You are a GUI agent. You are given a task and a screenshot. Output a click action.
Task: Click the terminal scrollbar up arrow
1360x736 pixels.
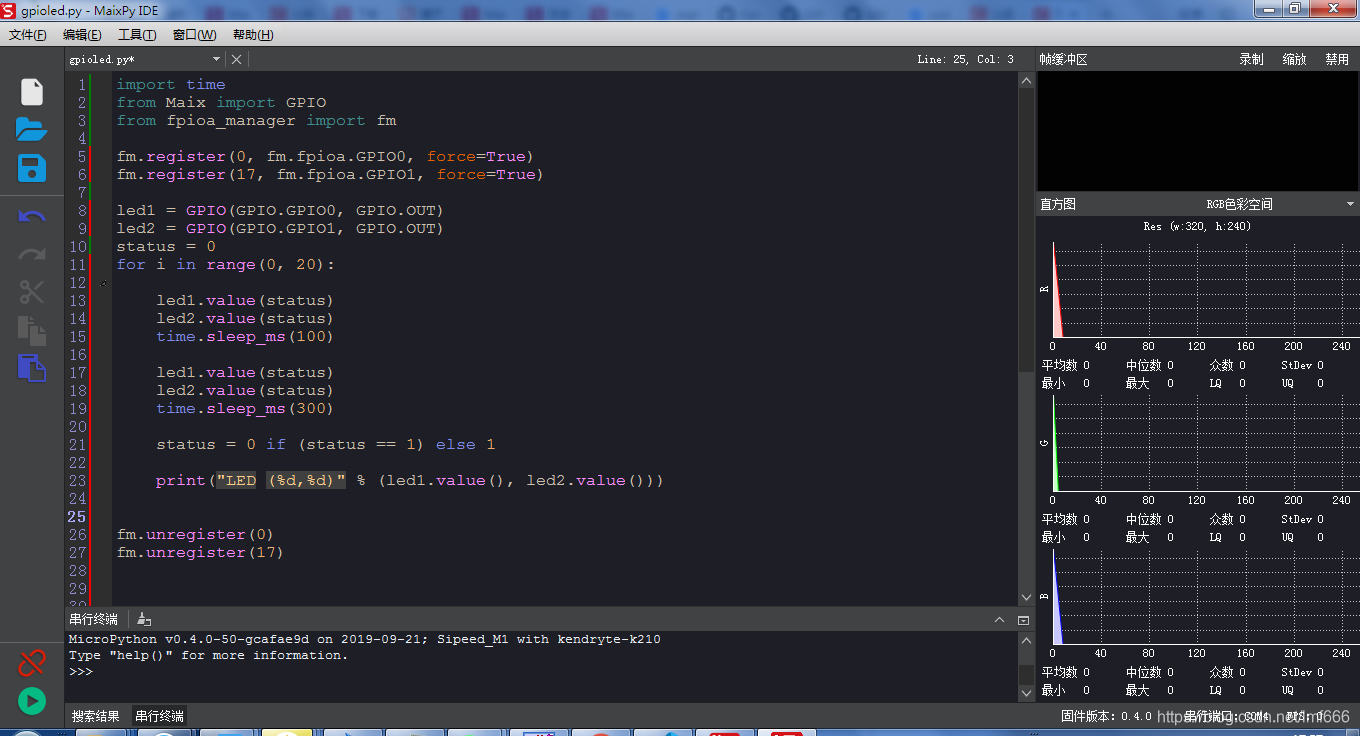click(x=1026, y=641)
